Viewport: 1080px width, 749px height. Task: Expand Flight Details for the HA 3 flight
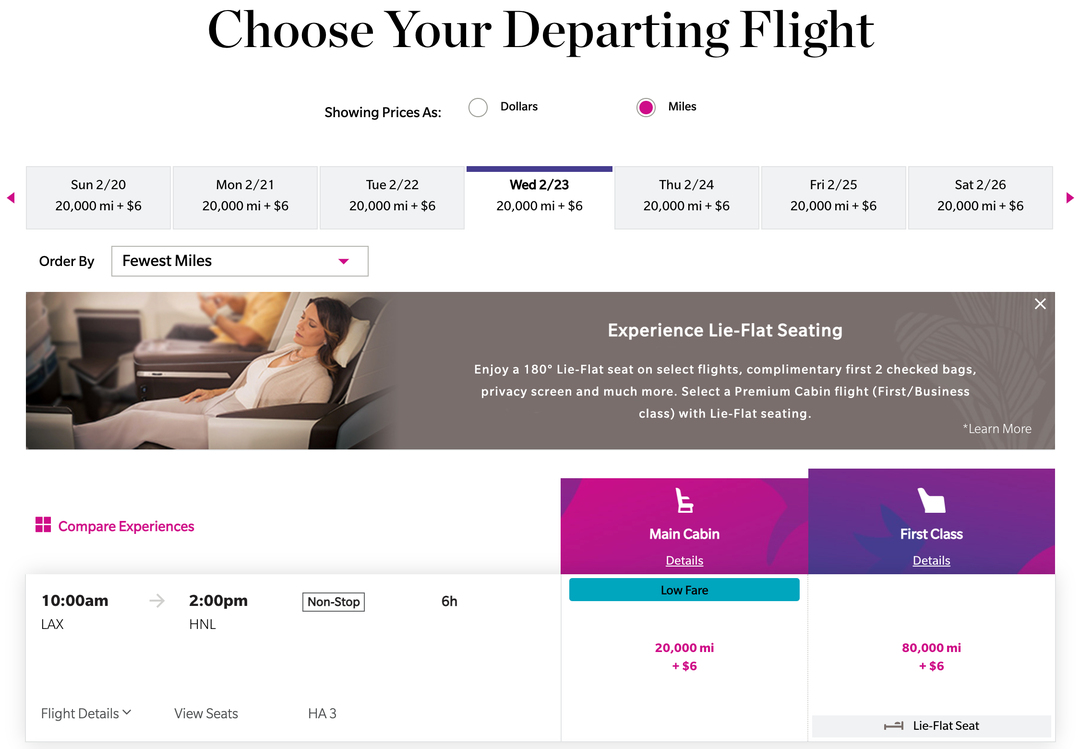point(85,713)
